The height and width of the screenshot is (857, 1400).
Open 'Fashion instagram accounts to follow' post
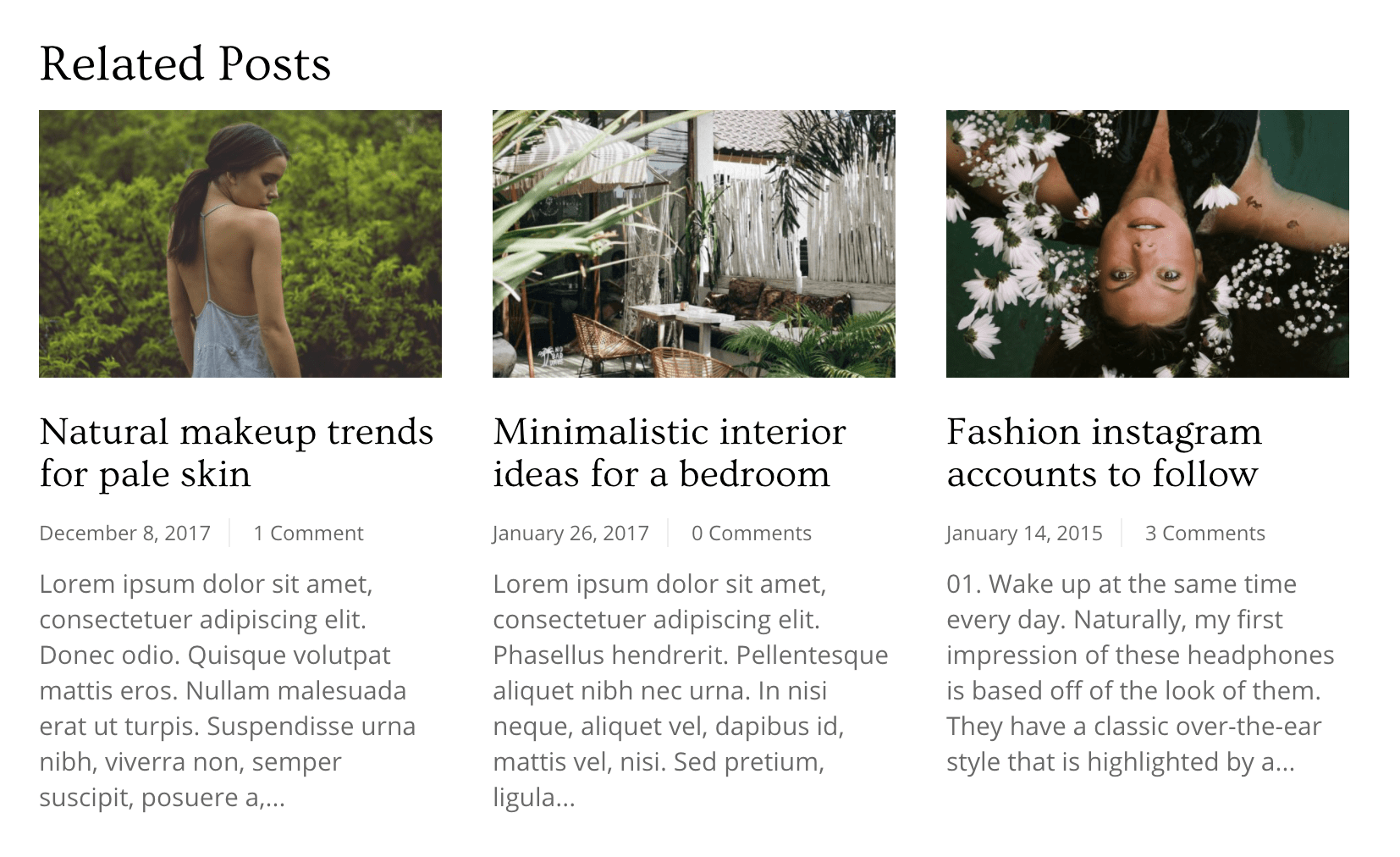(x=1104, y=453)
